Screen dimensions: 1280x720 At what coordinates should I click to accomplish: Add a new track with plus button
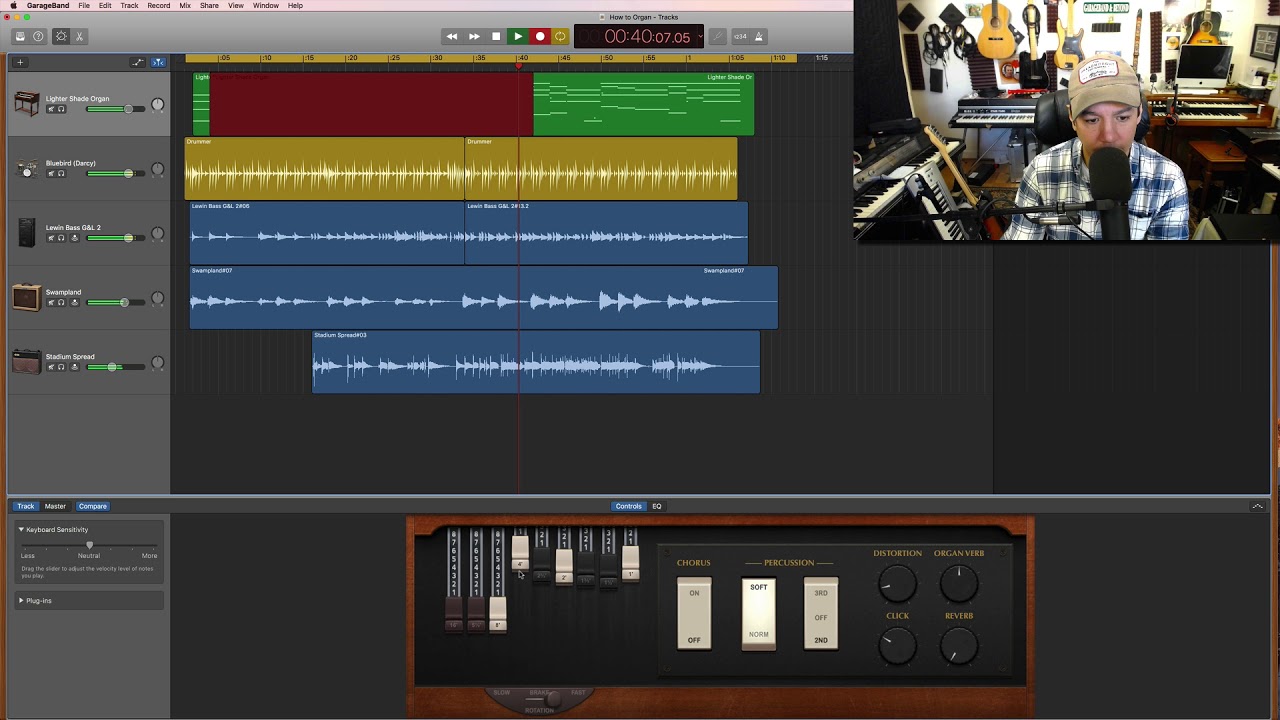pos(19,62)
